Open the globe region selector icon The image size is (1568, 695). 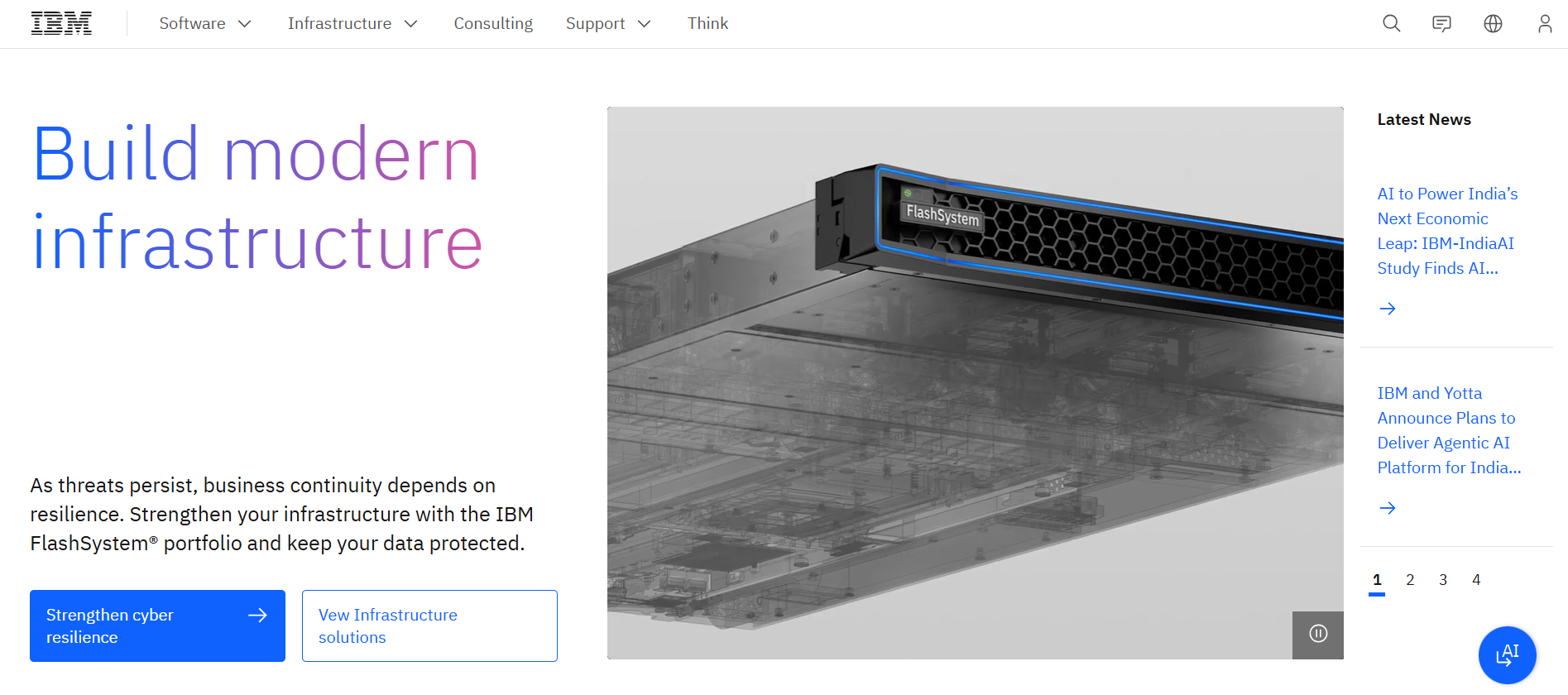(1493, 24)
